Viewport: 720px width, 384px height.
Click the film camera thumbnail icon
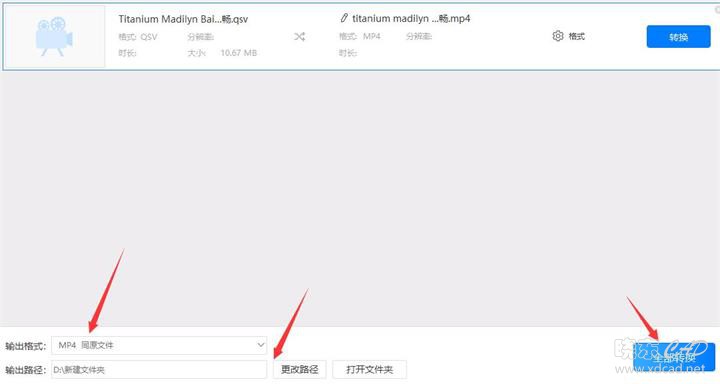(x=54, y=36)
